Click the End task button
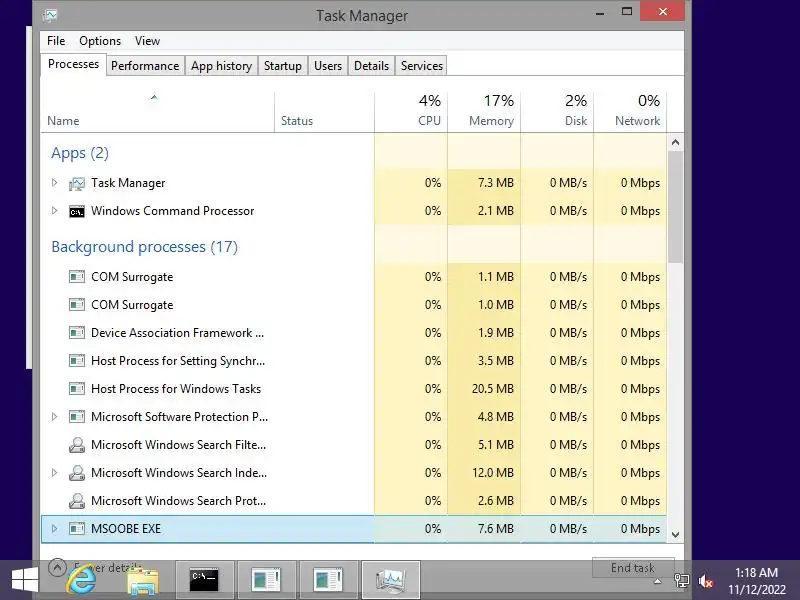The image size is (800, 600). point(633,567)
